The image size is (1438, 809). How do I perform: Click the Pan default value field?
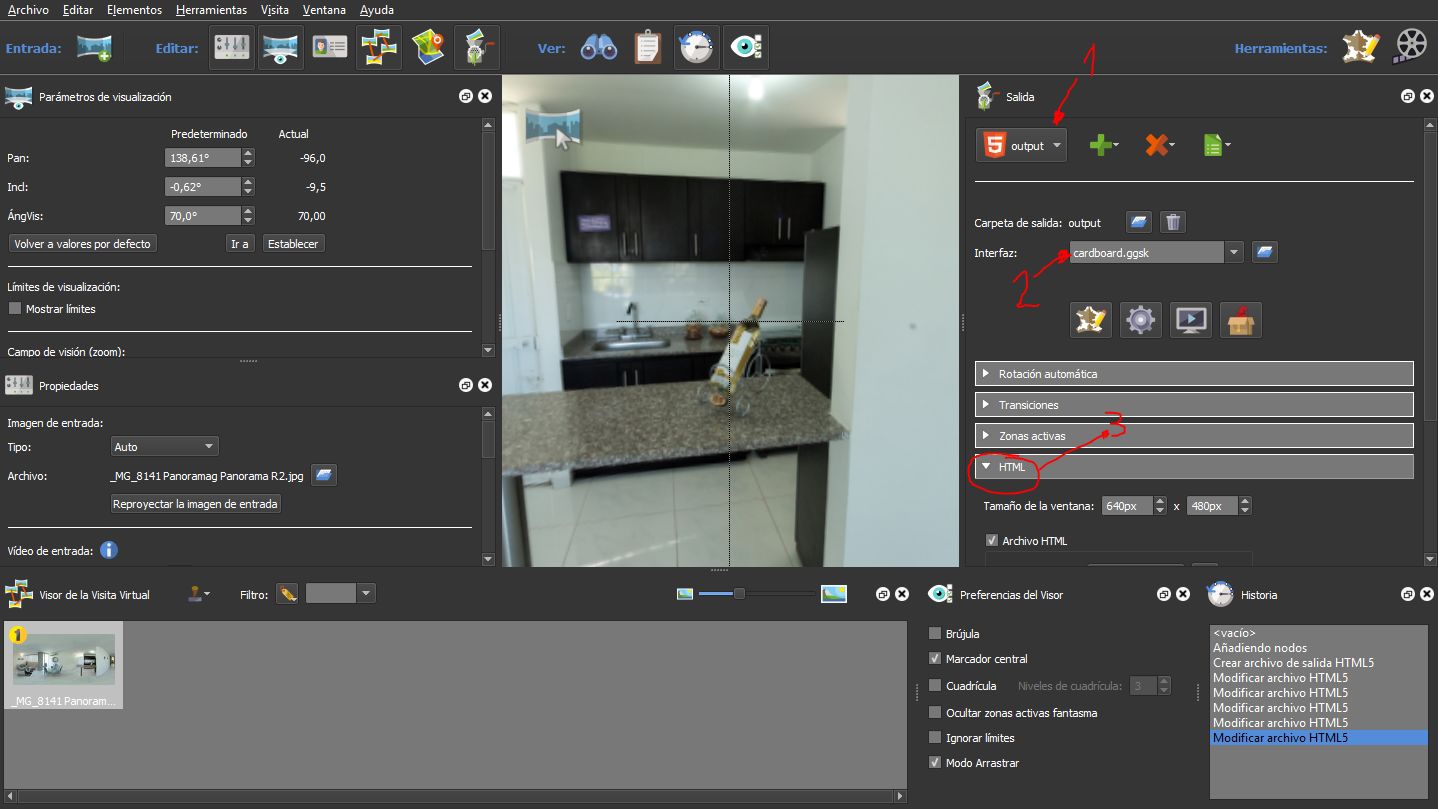pos(203,158)
